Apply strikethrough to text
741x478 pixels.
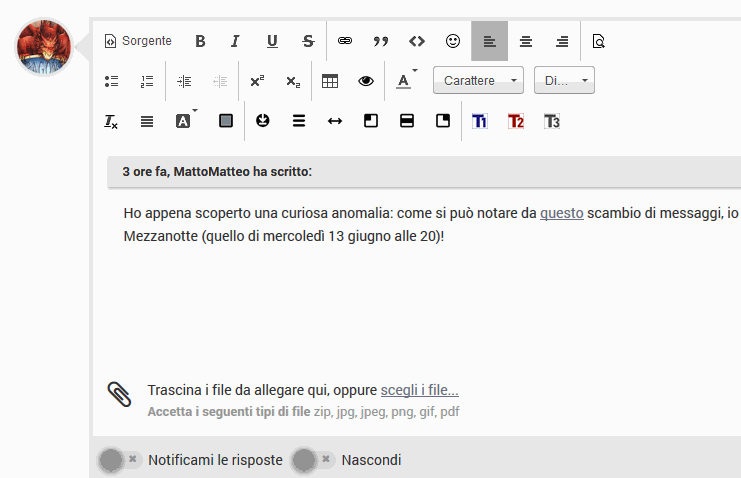click(308, 41)
